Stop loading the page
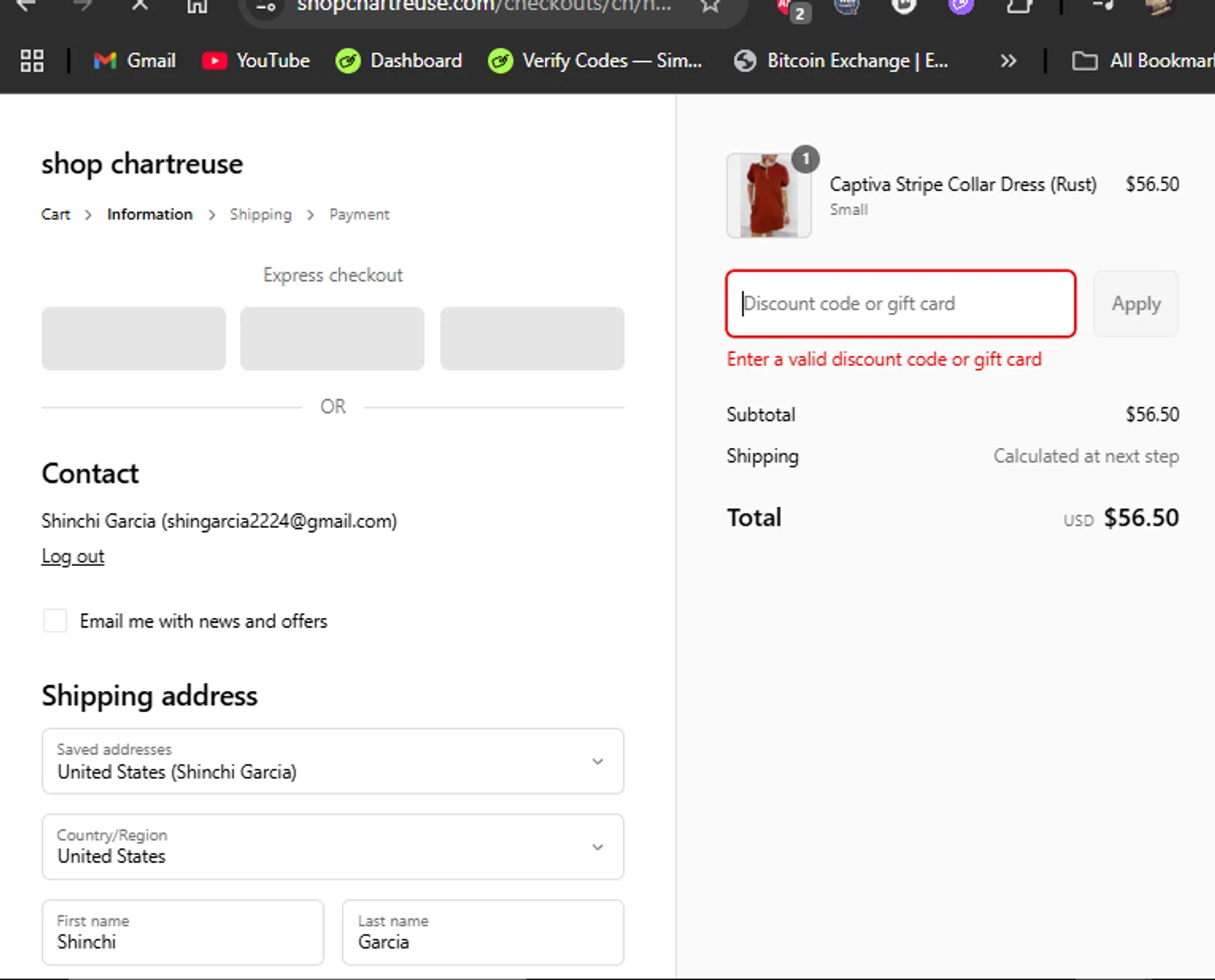The image size is (1215, 980). (x=140, y=6)
